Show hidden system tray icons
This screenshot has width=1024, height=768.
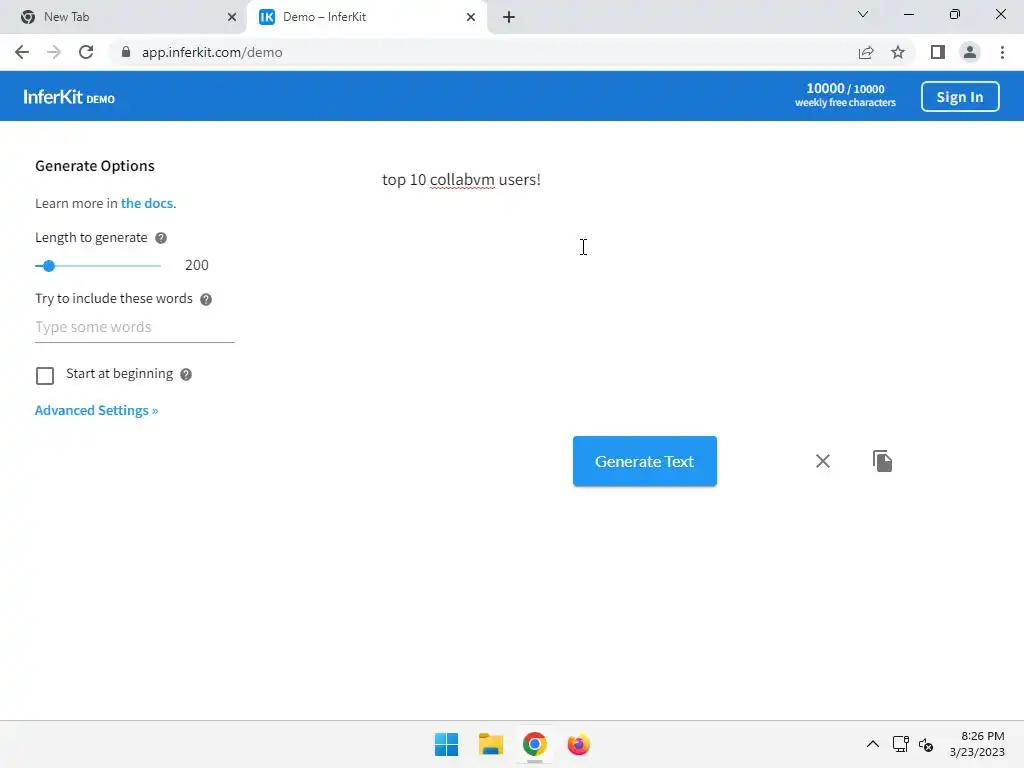[872, 744]
